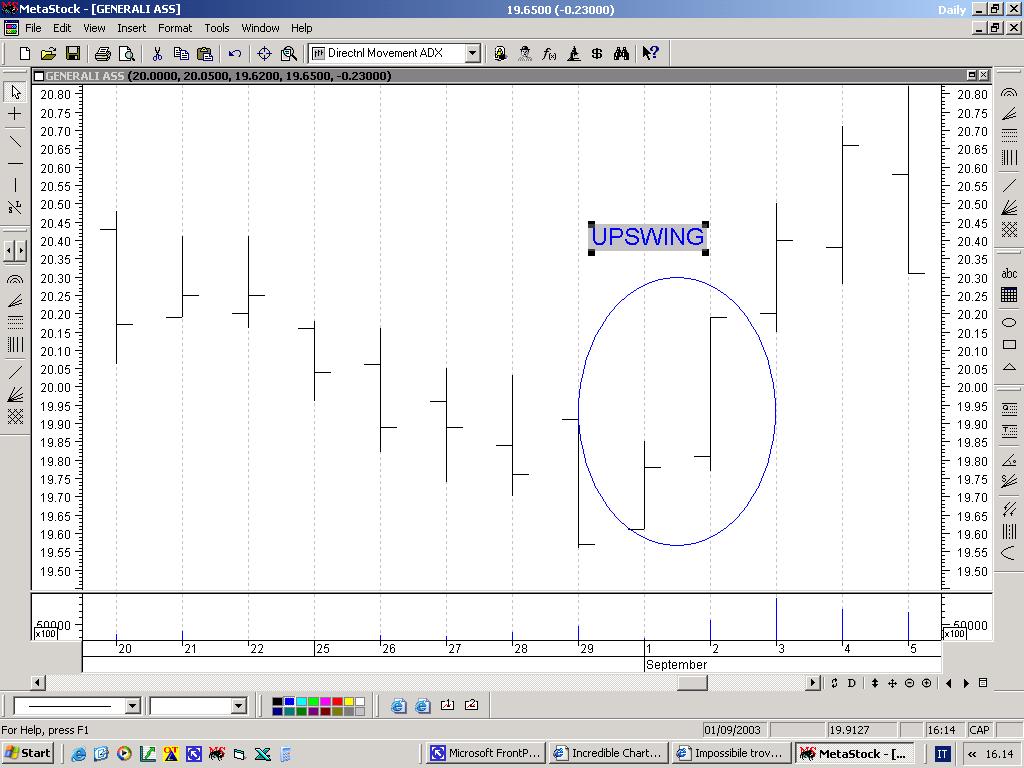This screenshot has height=768, width=1024.
Task: Open the System Tester dollar icon
Action: tap(597, 54)
